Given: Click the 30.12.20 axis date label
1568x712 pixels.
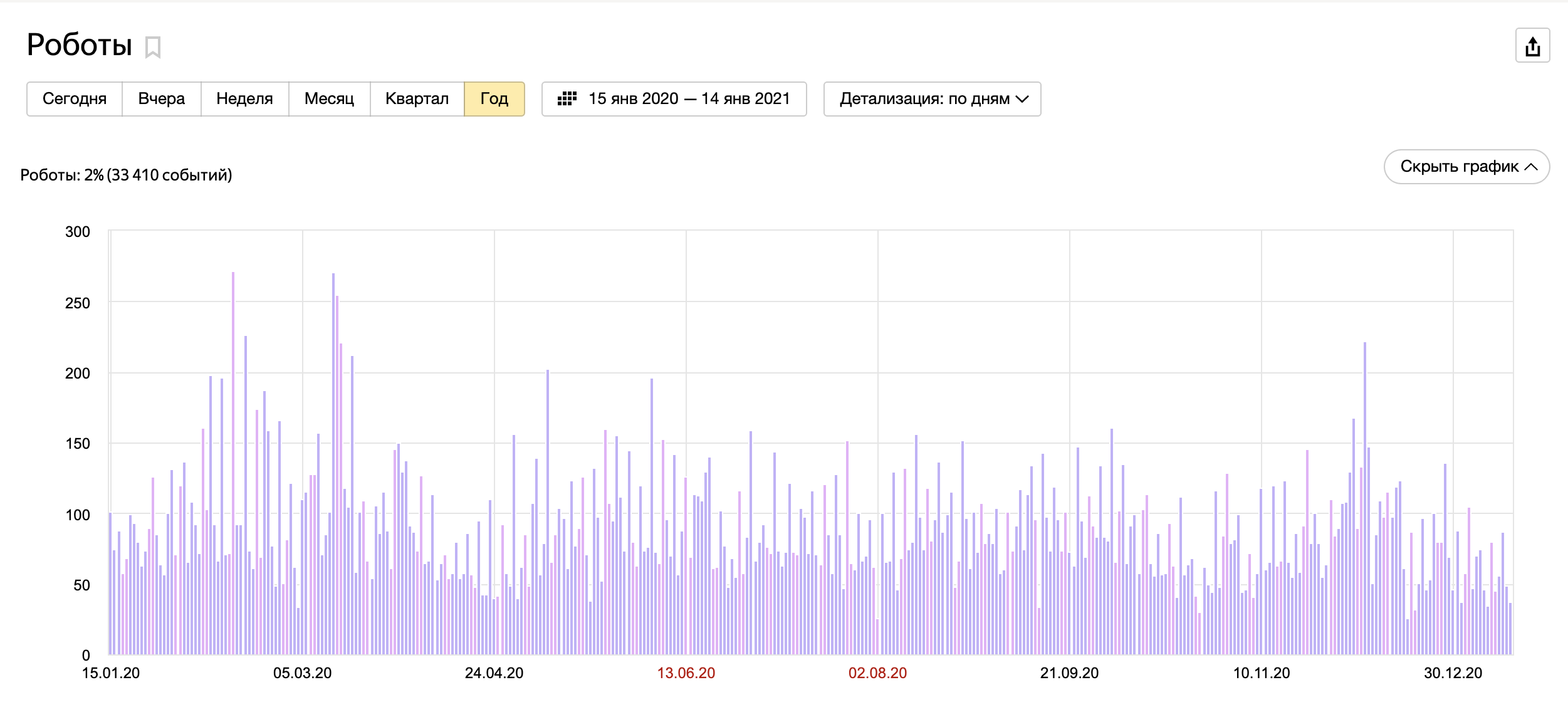Looking at the screenshot, I should (x=1453, y=673).
